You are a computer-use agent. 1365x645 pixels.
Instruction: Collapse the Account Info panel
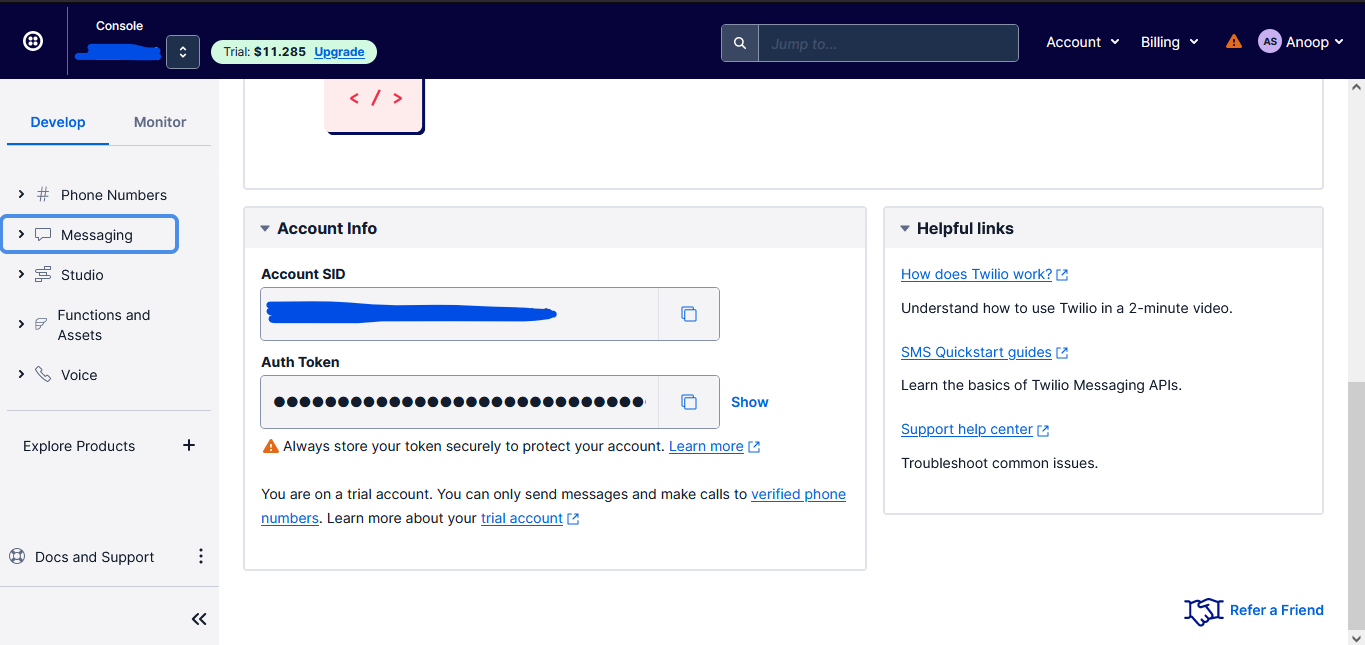265,229
